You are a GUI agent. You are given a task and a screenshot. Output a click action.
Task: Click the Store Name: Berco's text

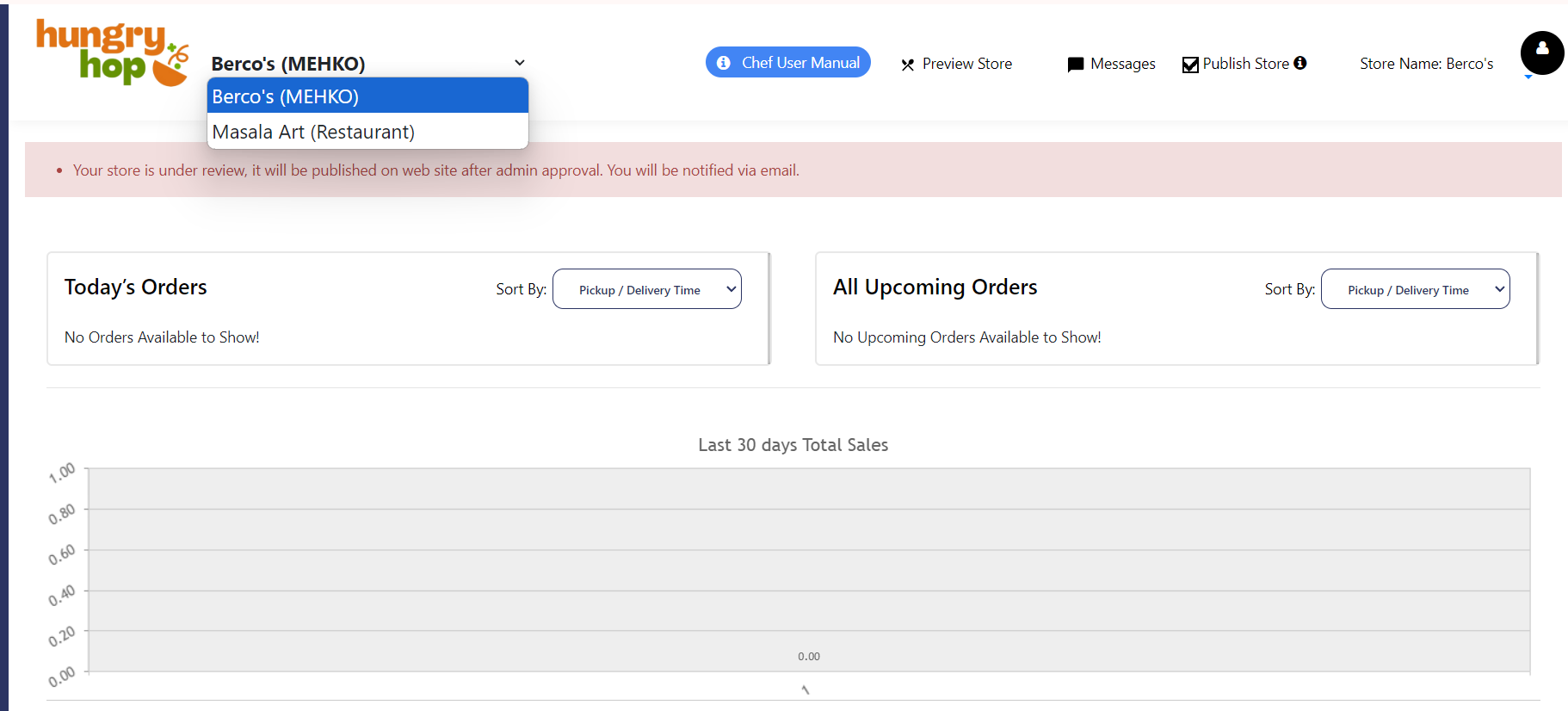pos(1426,64)
